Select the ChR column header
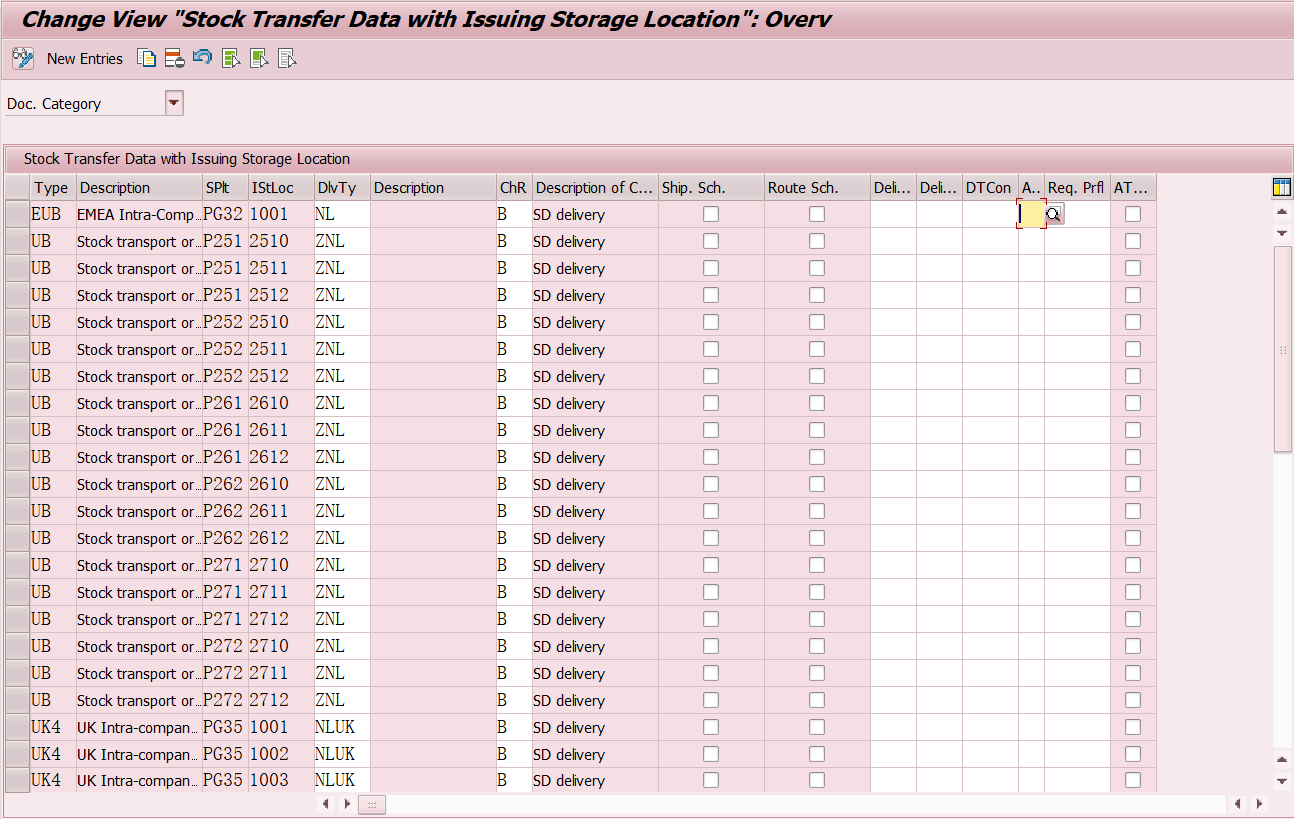 coord(514,188)
